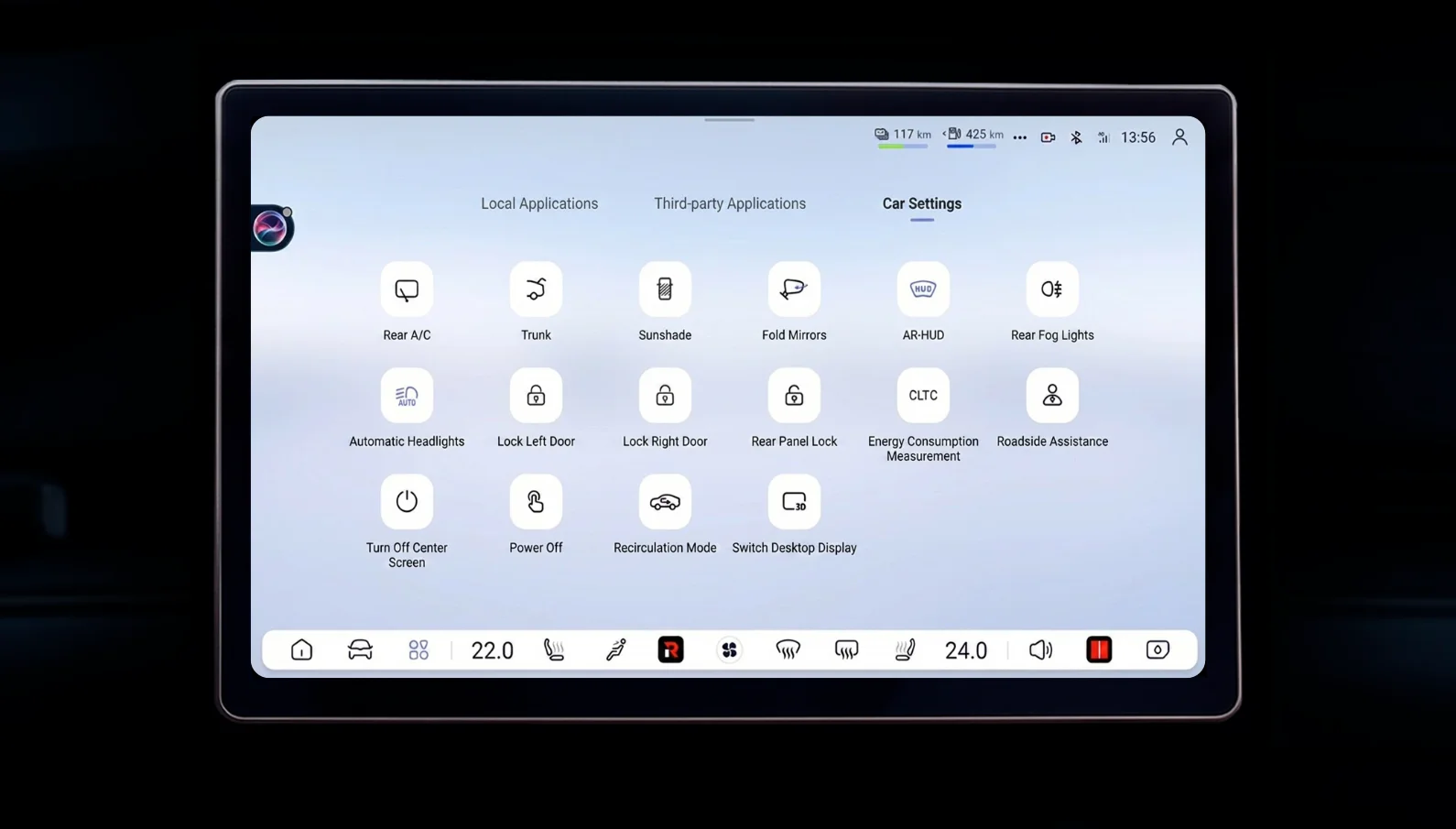Switch to Local Applications tab
1456x829 pixels.
539,204
